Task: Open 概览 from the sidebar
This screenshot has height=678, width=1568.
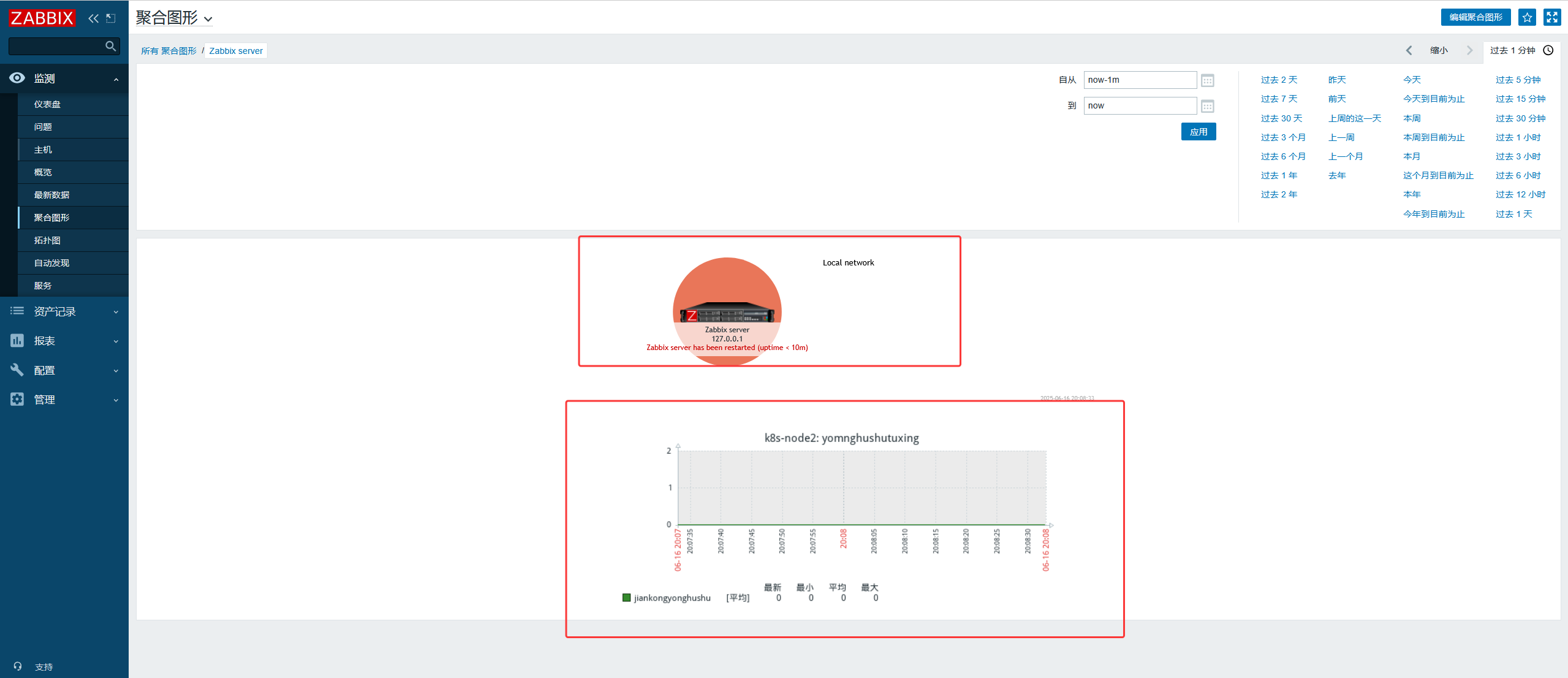Action: [73, 172]
